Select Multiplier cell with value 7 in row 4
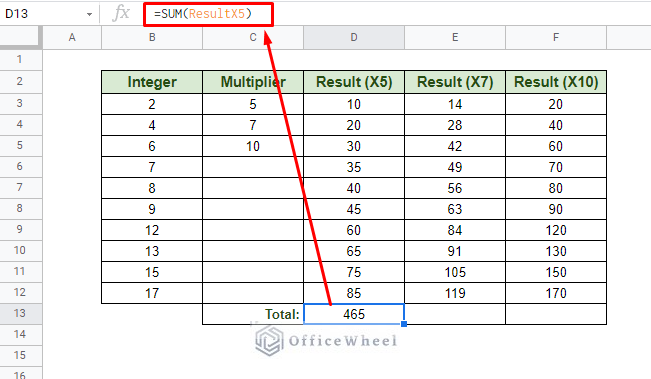This screenshot has width=651, height=379. click(253, 125)
